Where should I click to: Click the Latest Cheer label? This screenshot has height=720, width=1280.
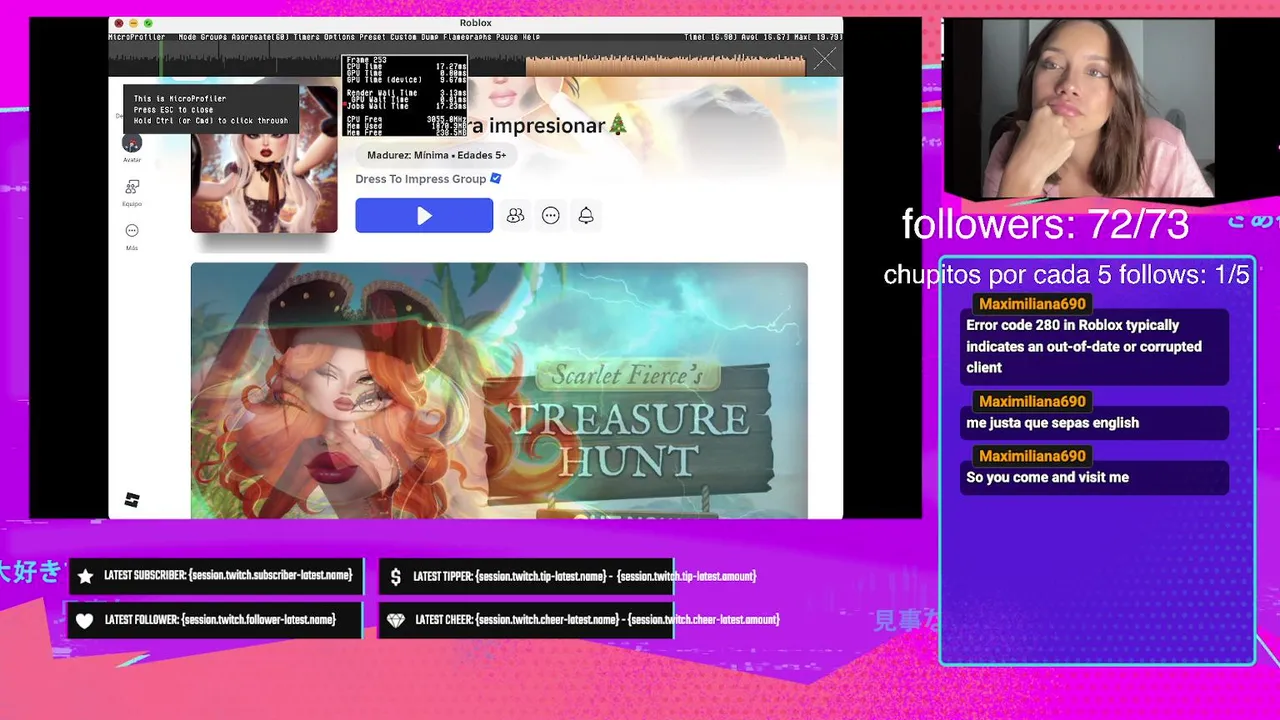pos(597,620)
